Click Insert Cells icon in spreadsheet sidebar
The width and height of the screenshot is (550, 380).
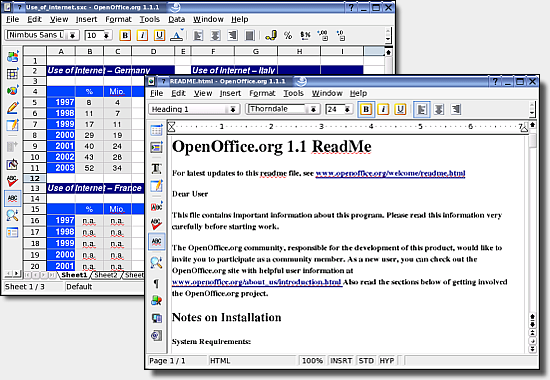tap(13, 74)
